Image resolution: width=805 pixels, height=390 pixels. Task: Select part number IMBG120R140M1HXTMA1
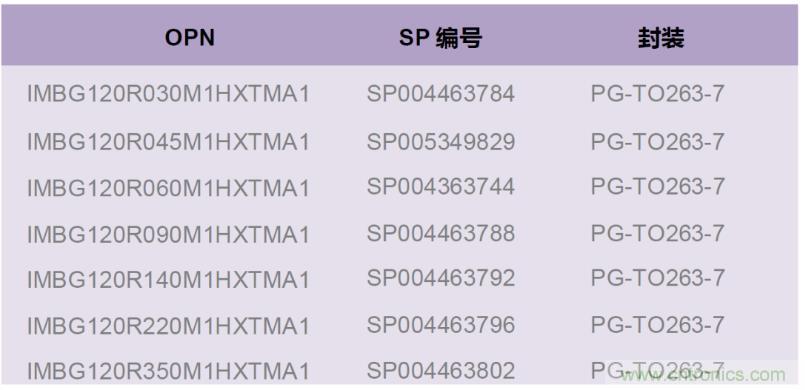tap(168, 280)
